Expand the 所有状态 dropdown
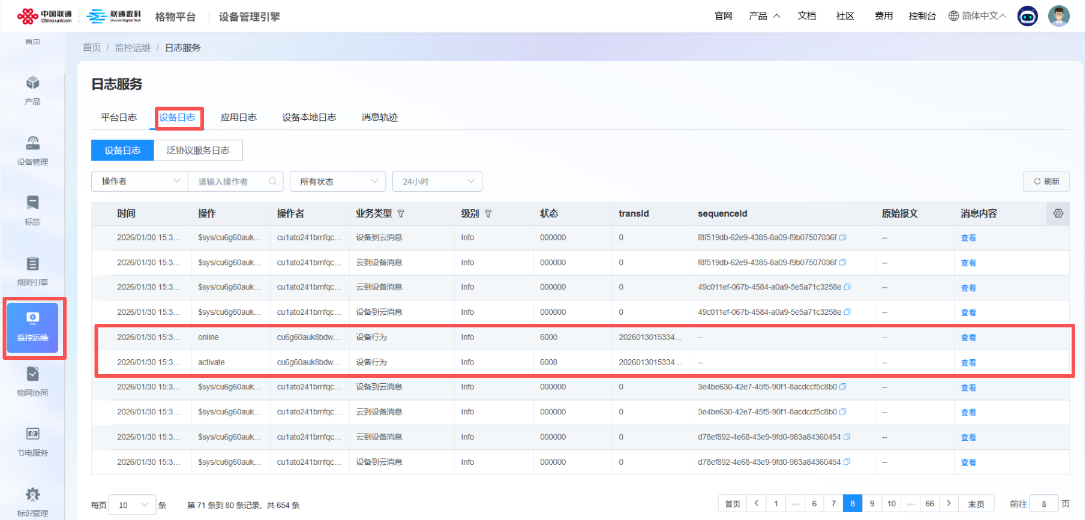 click(x=337, y=181)
